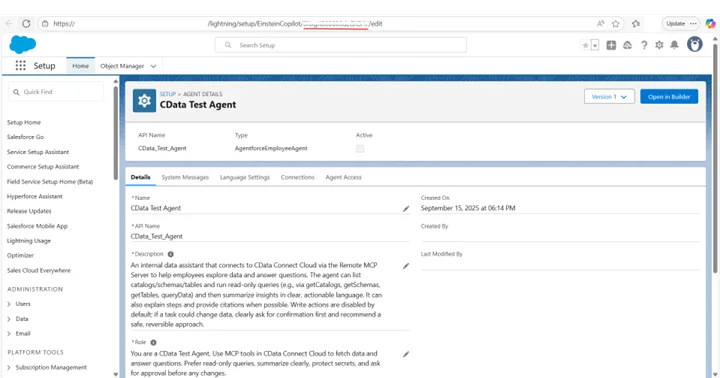Click the SETUP breadcrumb link
The width and height of the screenshot is (720, 378).
click(x=168, y=94)
